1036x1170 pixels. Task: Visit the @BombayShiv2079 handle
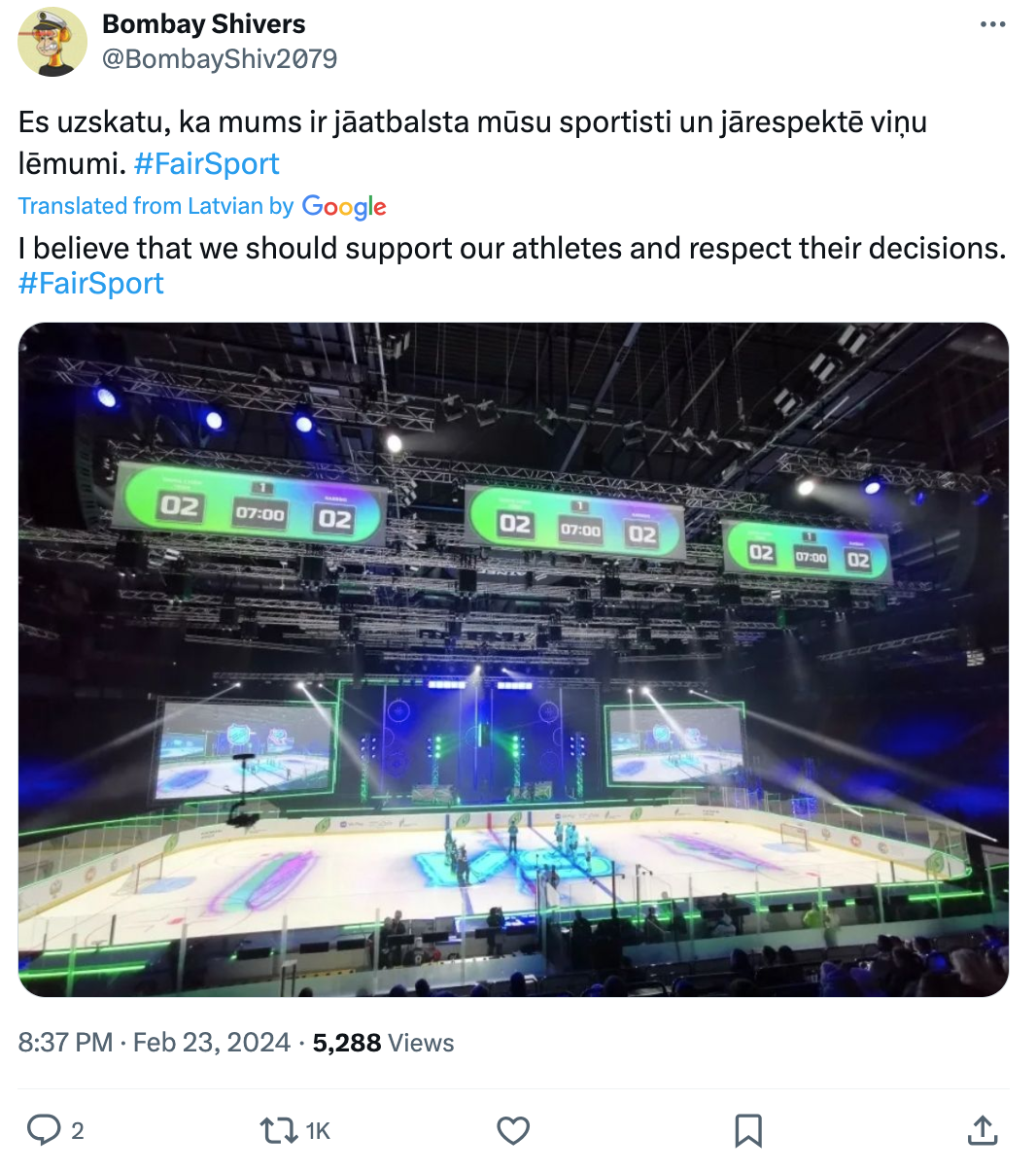220,59
